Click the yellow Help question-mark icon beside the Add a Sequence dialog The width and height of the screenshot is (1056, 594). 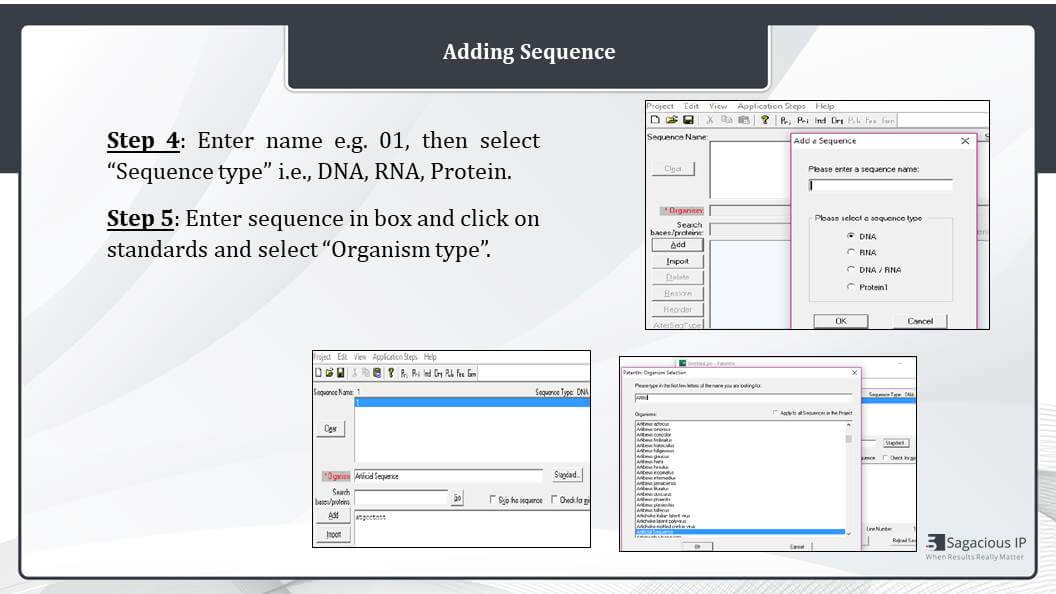pyautogui.click(x=764, y=120)
